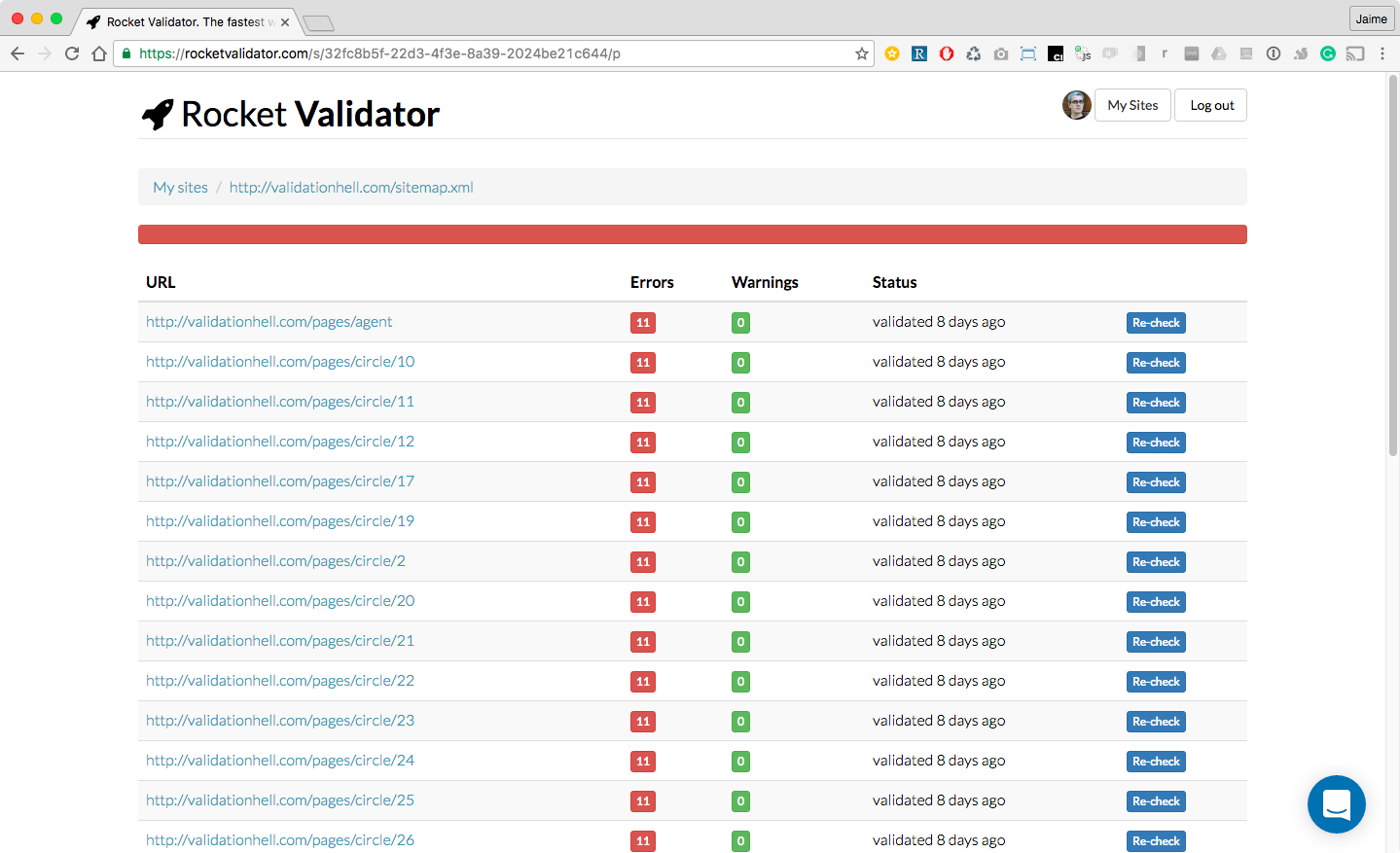Re-check the circle/26 row
1400x853 pixels.
point(1156,841)
